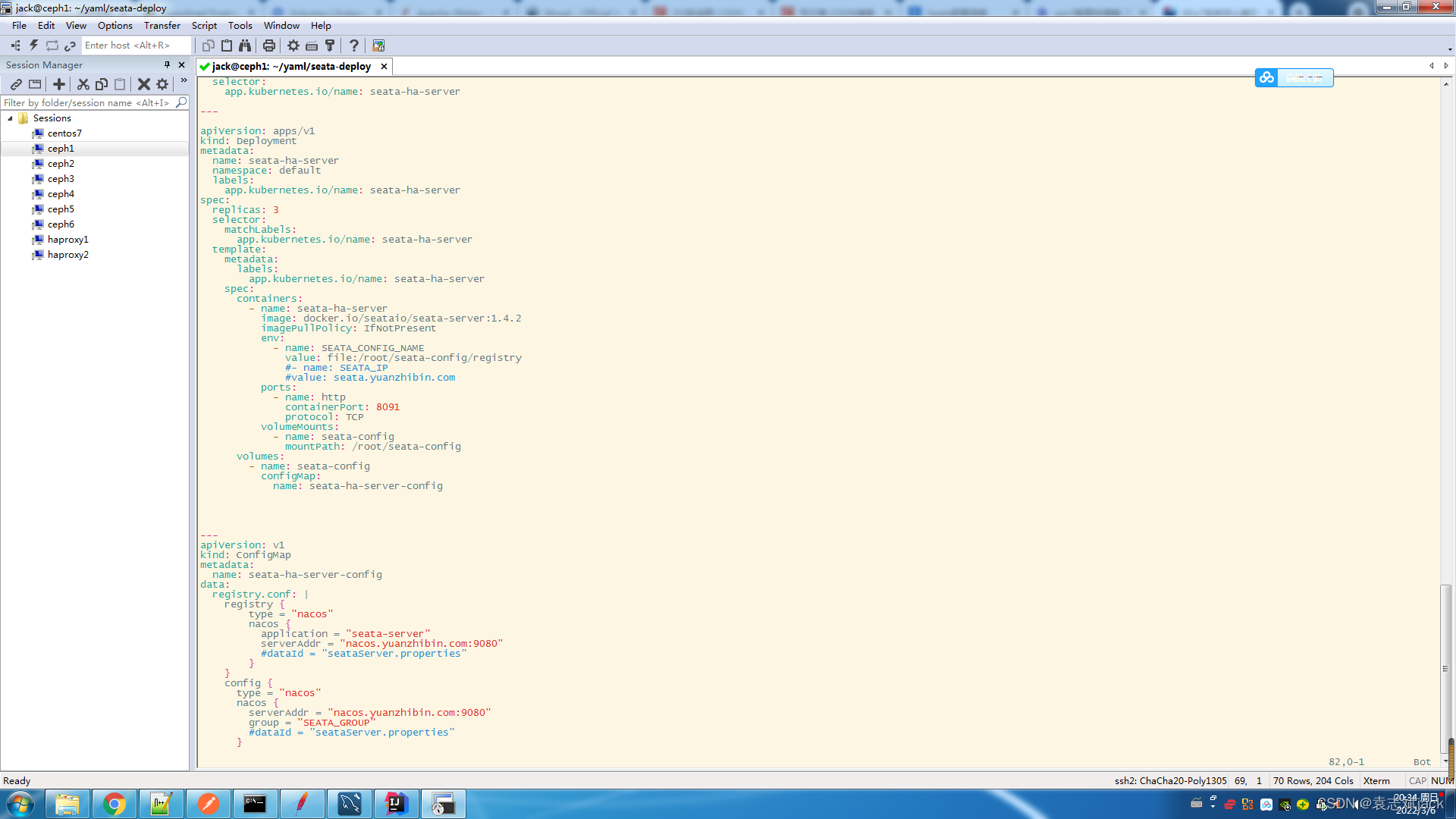Expand Session Manager toolbar overflow chevron
Viewport: 1456px width, 819px height.
(184, 80)
